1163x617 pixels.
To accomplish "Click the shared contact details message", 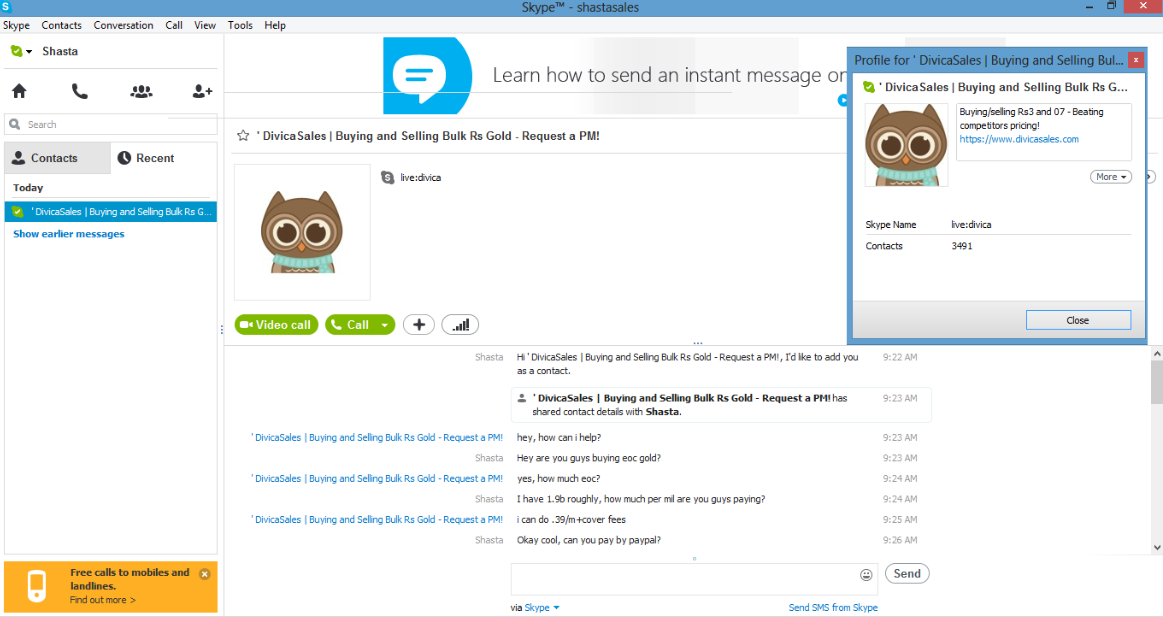I will tap(720, 405).
